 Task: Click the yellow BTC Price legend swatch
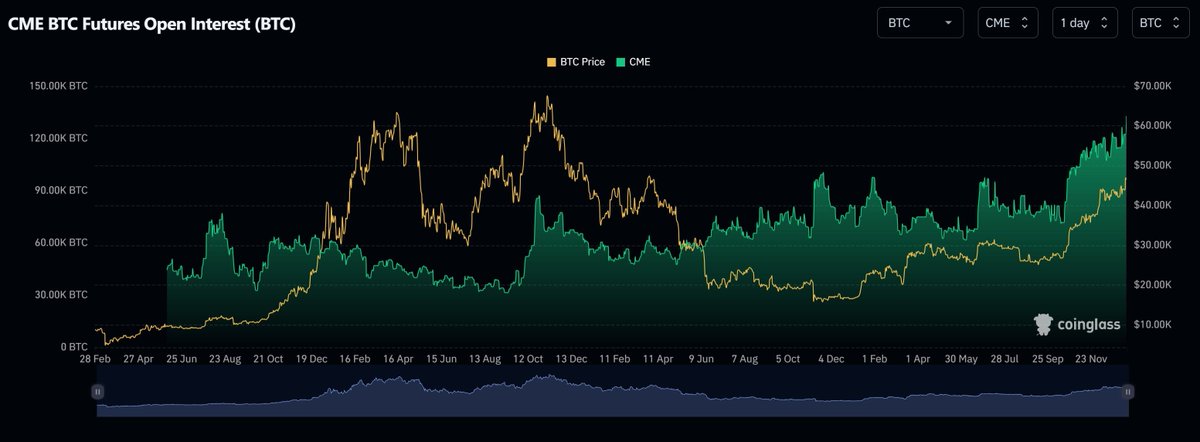tap(551, 62)
